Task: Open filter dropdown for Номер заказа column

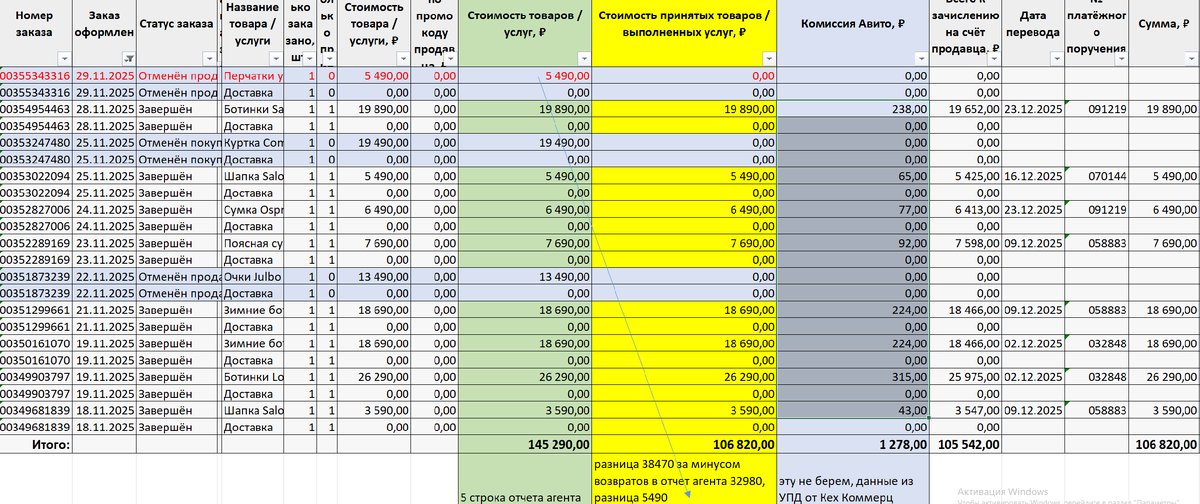Action: coord(67,60)
